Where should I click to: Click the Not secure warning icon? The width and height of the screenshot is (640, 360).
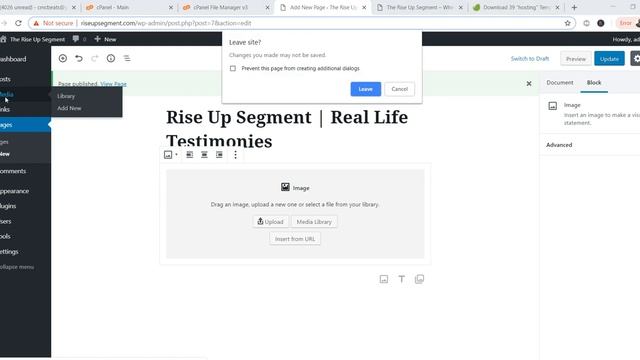tap(36, 23)
